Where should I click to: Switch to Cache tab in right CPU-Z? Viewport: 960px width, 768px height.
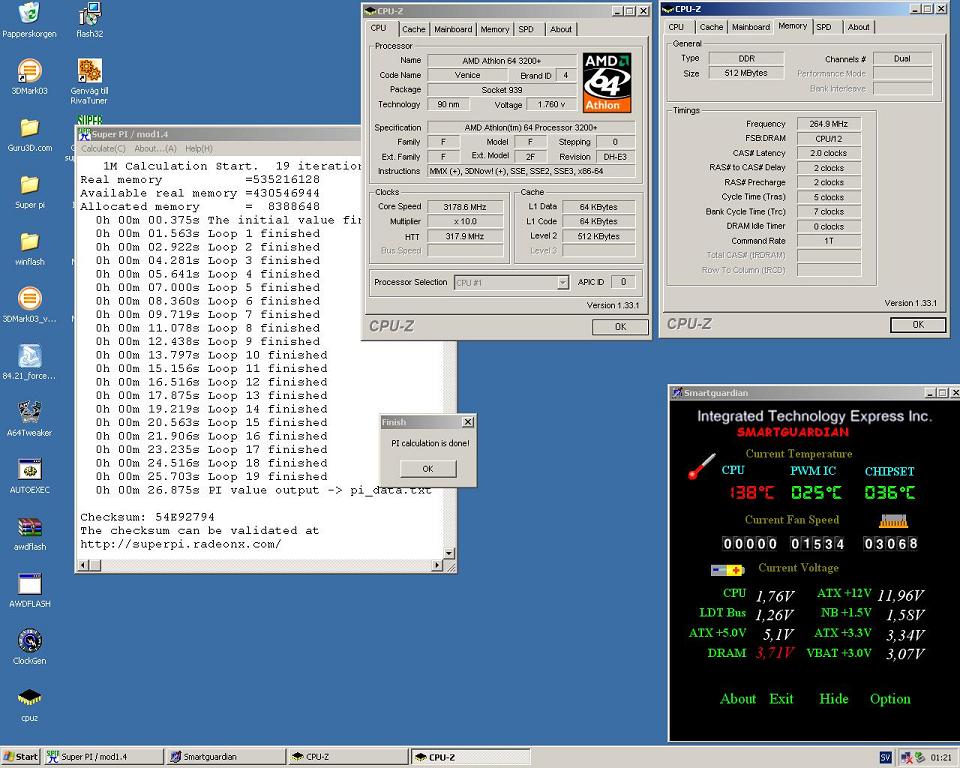[x=711, y=27]
